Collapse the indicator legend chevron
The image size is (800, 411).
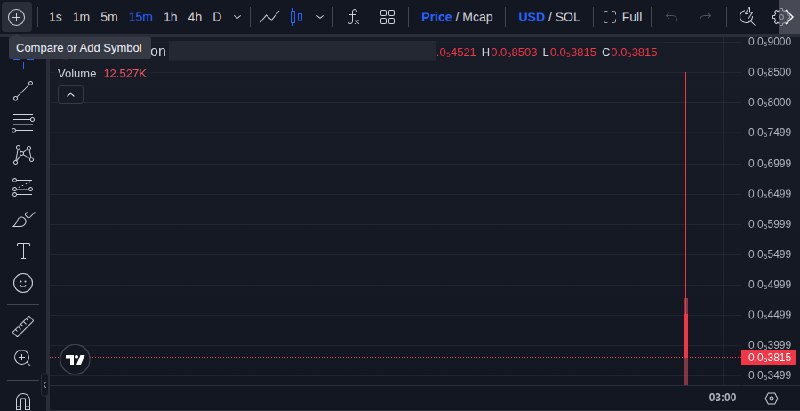tap(71, 95)
